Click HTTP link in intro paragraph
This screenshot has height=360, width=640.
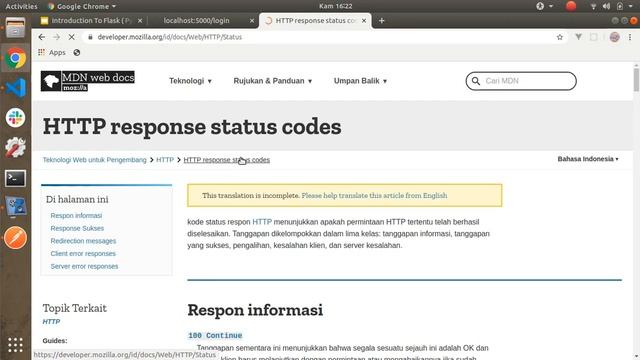point(262,222)
